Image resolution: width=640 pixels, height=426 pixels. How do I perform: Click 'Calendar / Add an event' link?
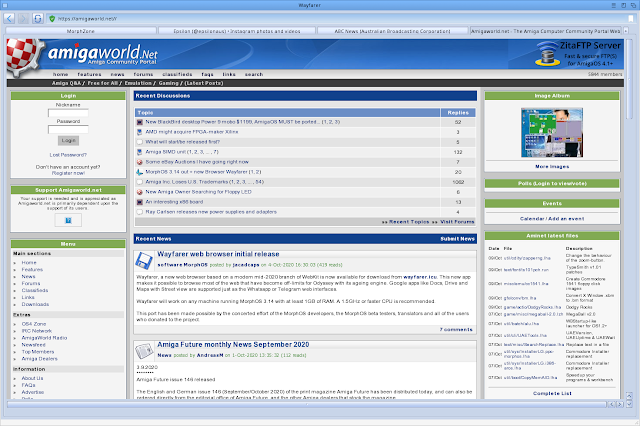tap(552, 219)
